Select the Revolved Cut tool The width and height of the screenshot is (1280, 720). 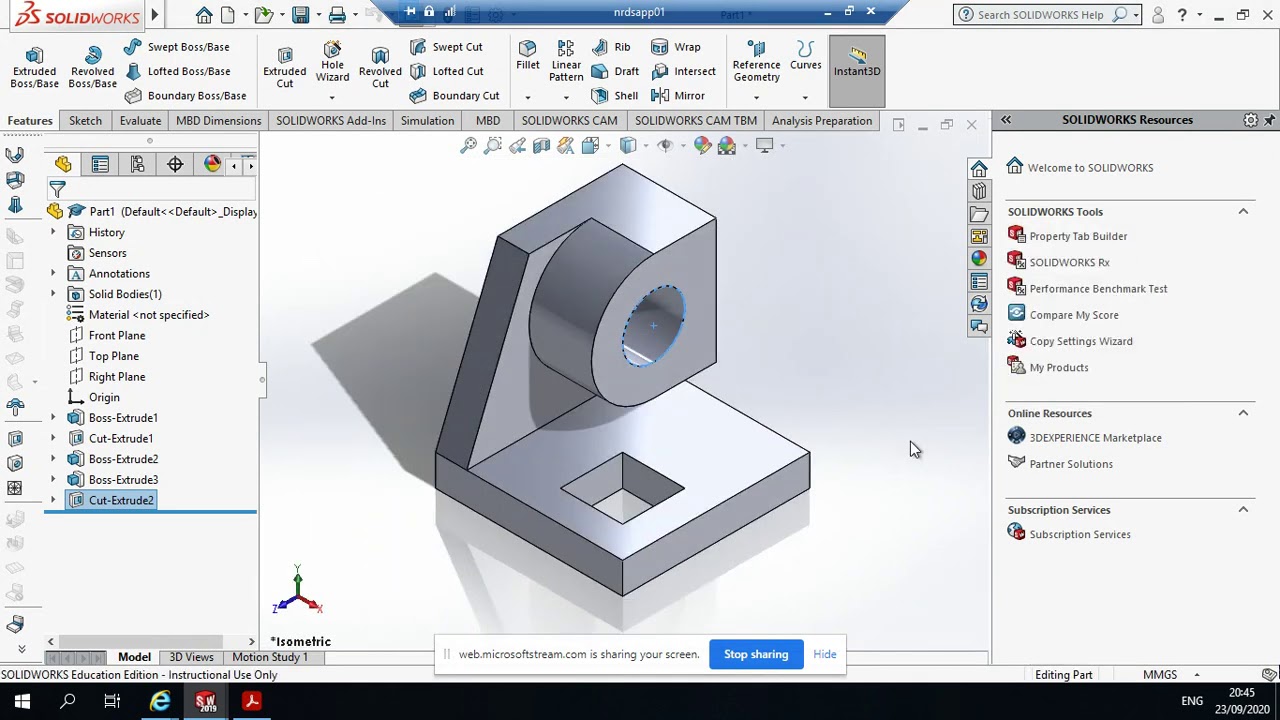tap(380, 67)
